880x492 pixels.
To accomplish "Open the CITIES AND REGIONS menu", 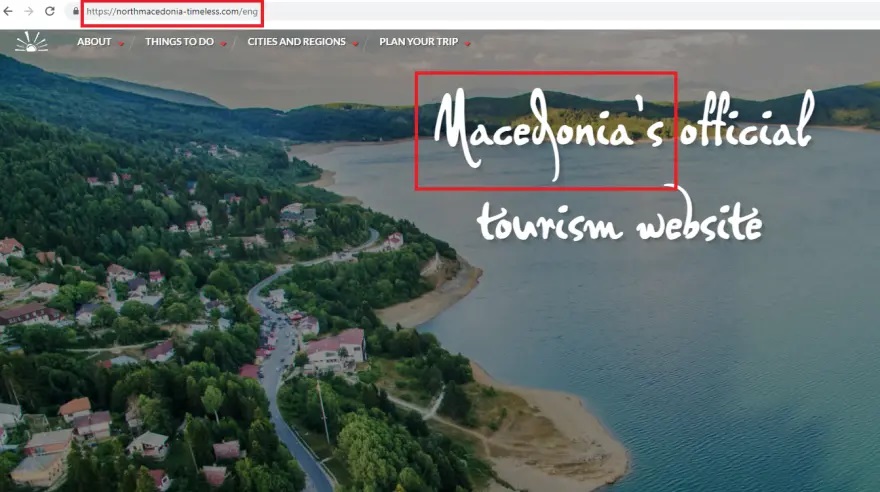I will (296, 42).
